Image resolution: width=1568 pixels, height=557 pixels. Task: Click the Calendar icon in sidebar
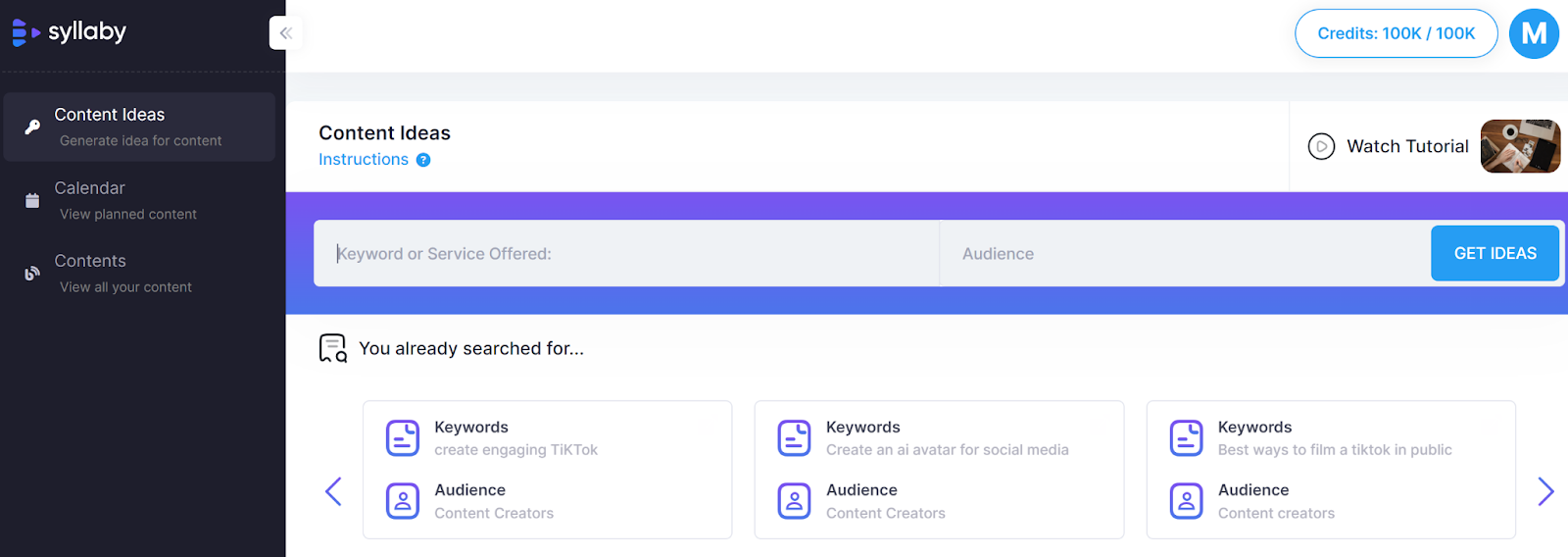pyautogui.click(x=32, y=200)
